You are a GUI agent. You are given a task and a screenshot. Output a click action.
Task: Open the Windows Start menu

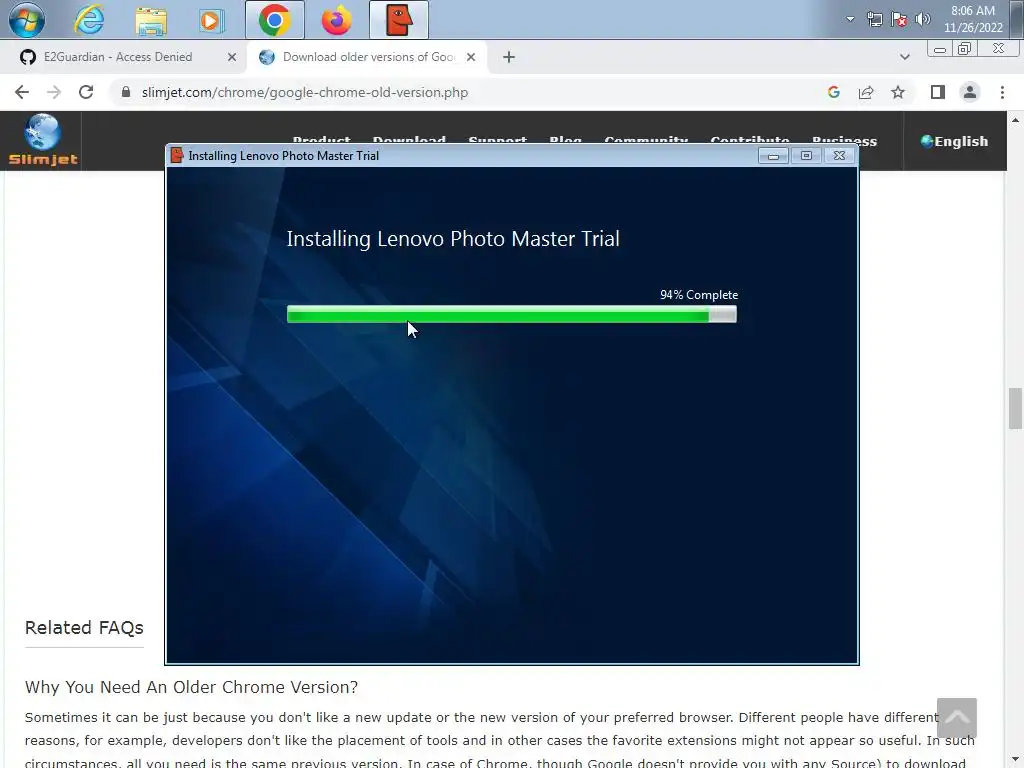(27, 20)
